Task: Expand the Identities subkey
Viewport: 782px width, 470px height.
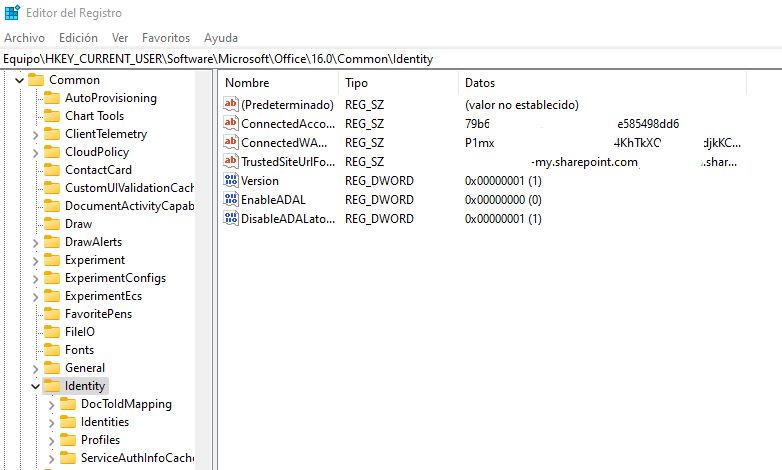Action: tap(51, 423)
